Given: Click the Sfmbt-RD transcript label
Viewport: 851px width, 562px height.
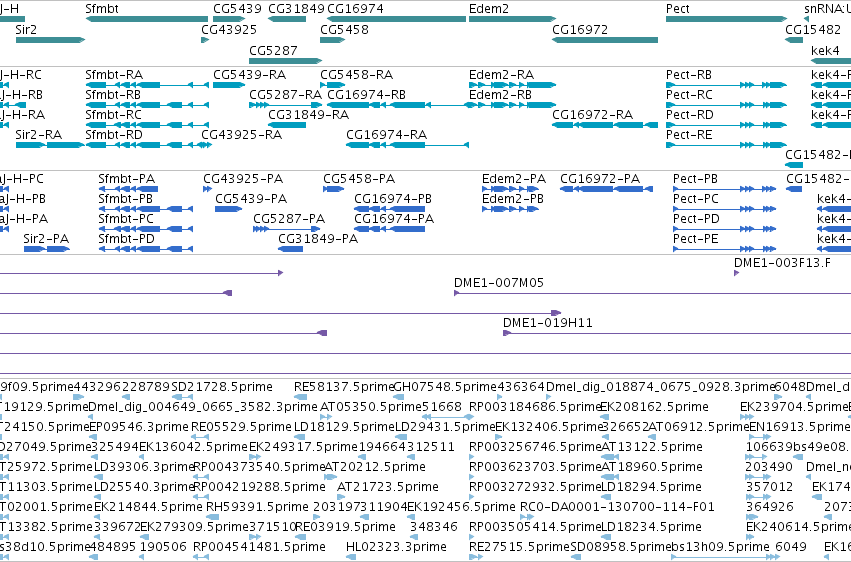Looking at the screenshot, I should point(114,135).
